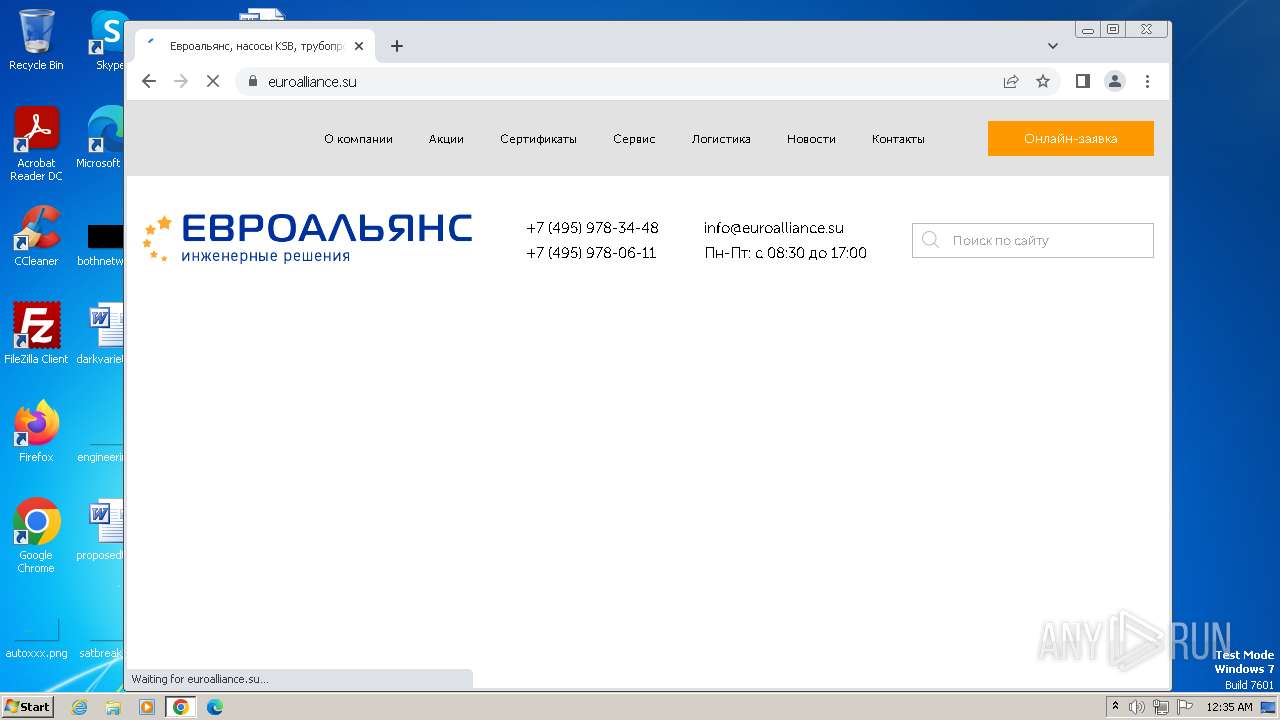1280x720 pixels.
Task: Click the address bar URL euroalliance.su
Action: click(x=312, y=82)
